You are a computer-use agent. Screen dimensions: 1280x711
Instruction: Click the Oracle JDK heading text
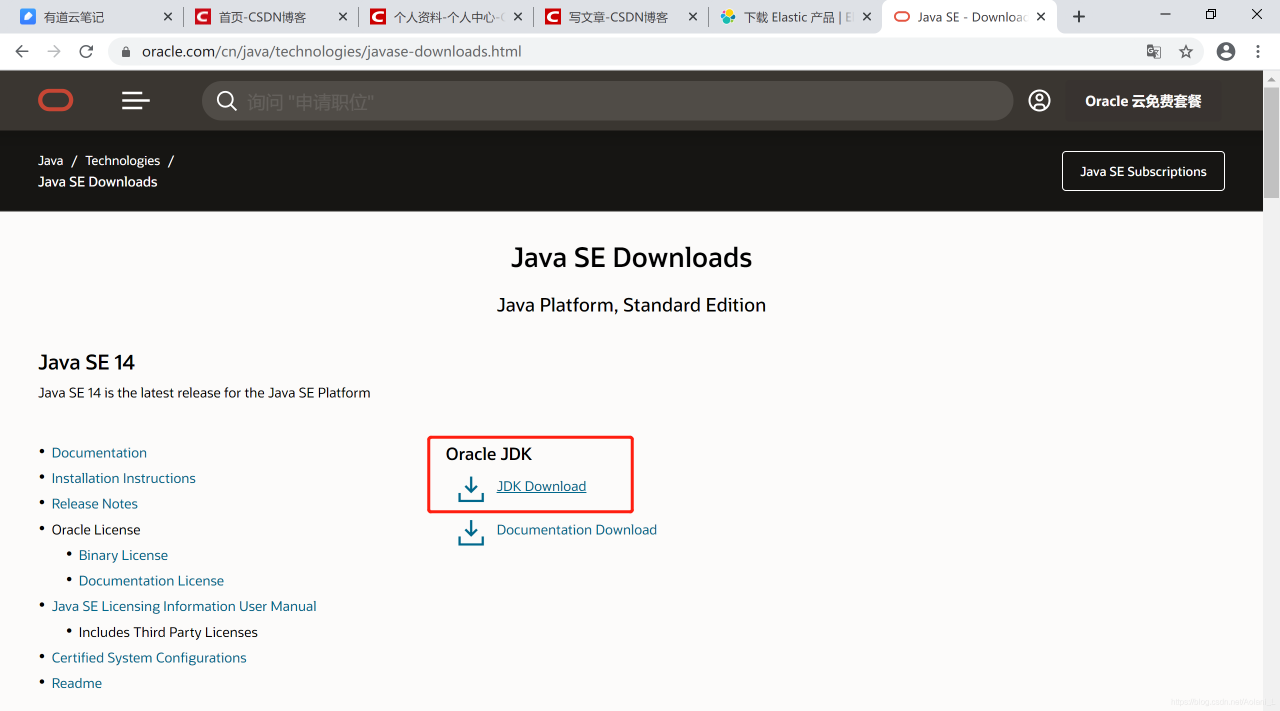(489, 454)
